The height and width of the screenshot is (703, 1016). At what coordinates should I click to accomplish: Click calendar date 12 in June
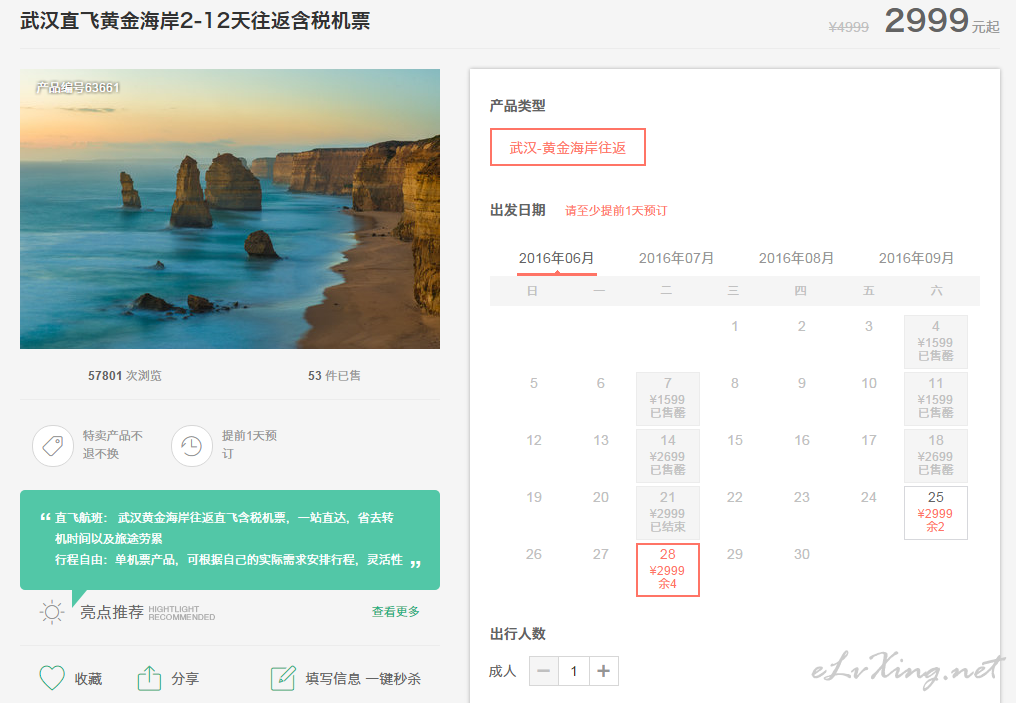pyautogui.click(x=534, y=440)
